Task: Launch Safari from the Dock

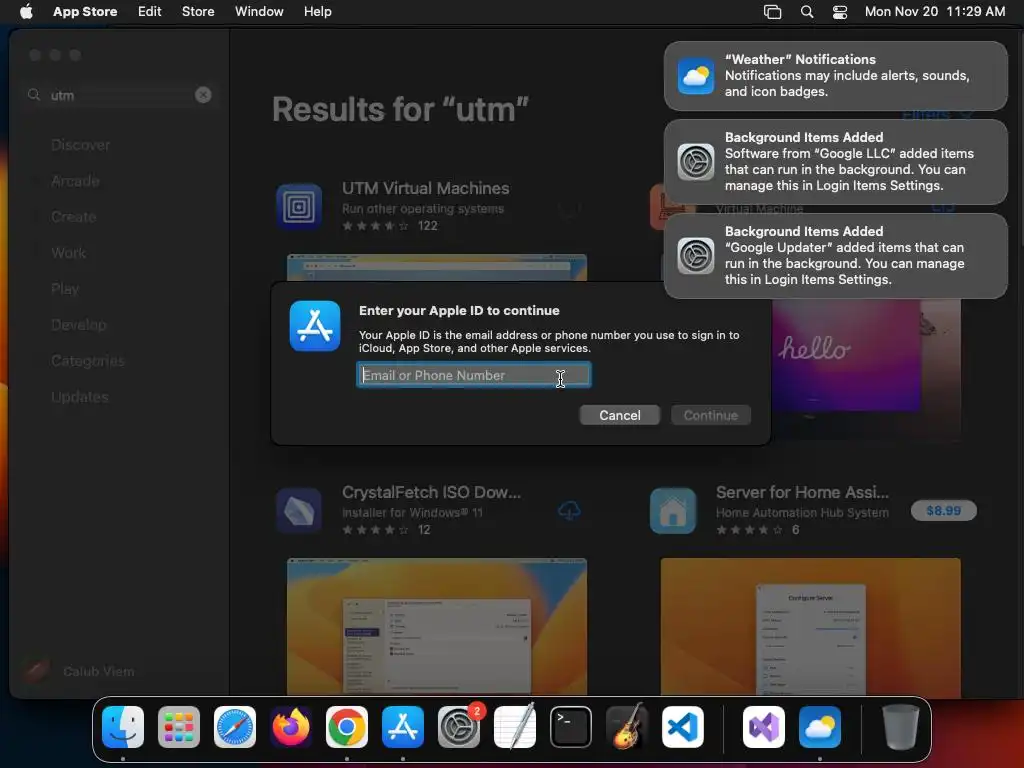Action: click(235, 727)
